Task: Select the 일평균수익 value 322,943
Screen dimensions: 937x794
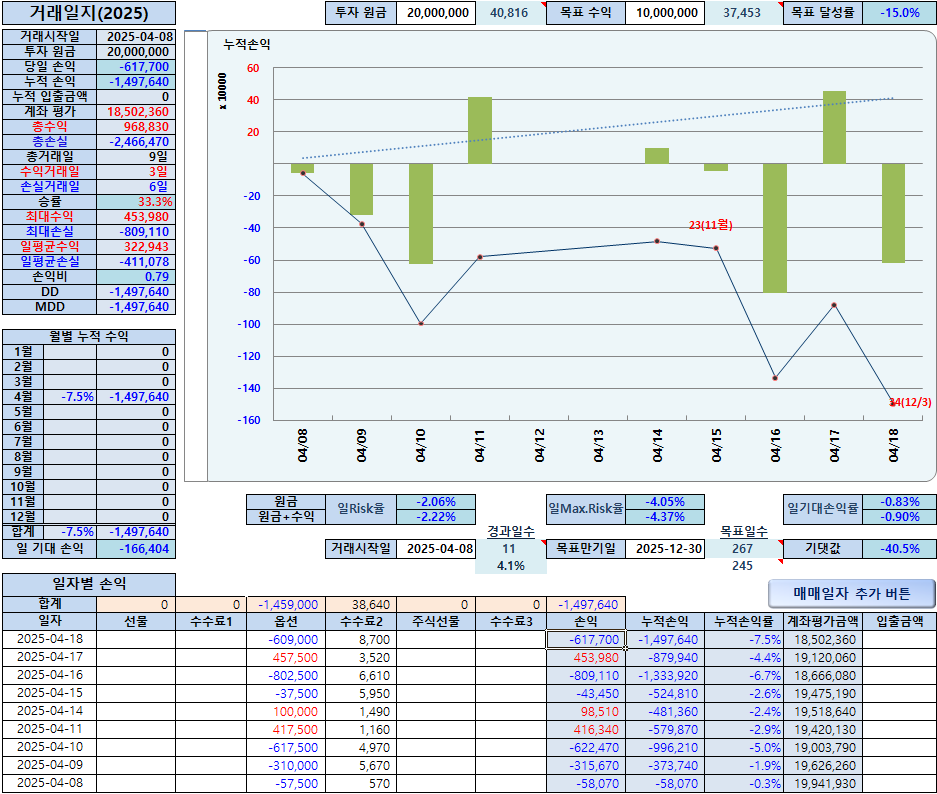Action: tap(136, 246)
